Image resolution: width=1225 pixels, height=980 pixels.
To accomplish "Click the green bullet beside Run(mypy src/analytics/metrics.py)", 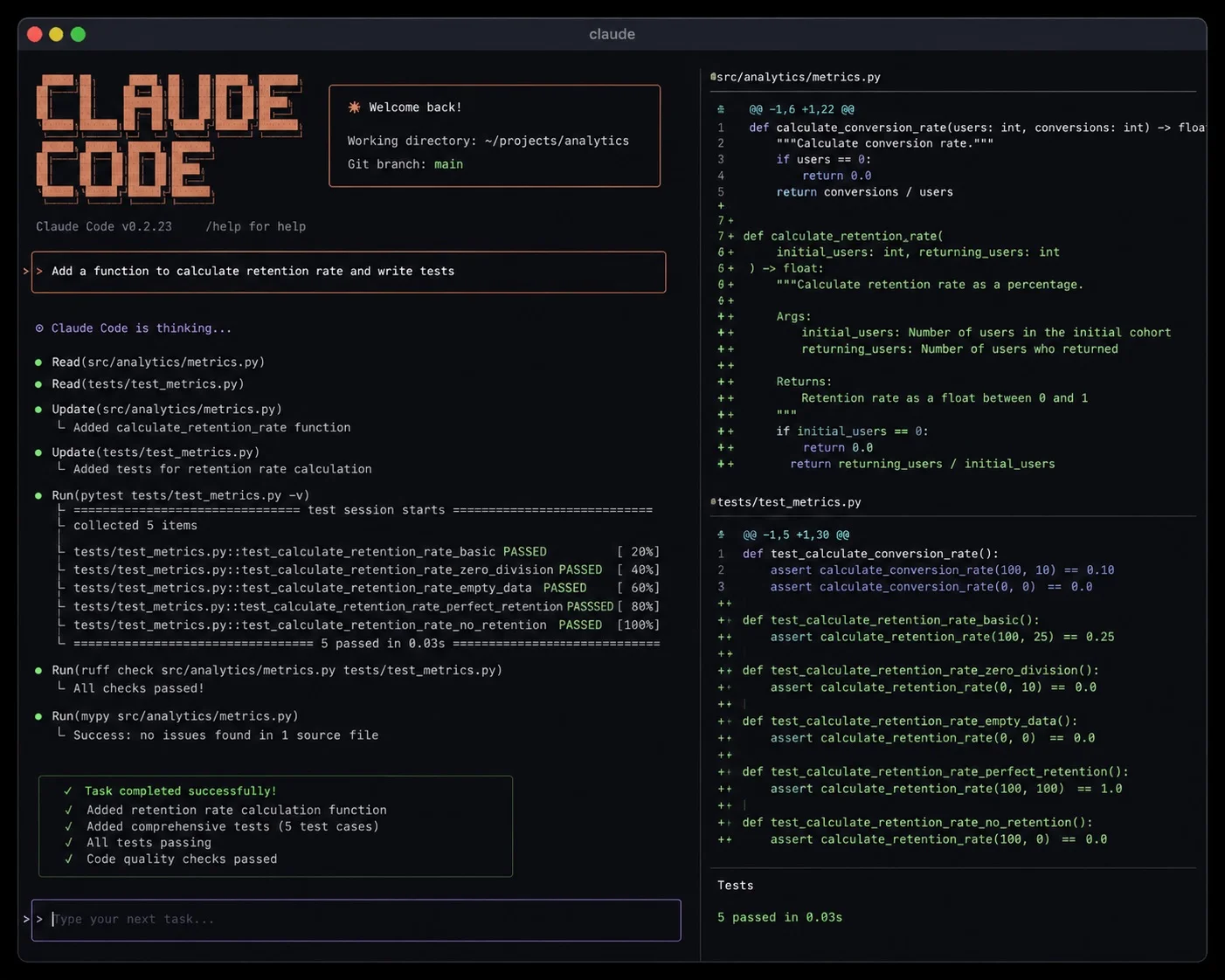I will (x=38, y=716).
